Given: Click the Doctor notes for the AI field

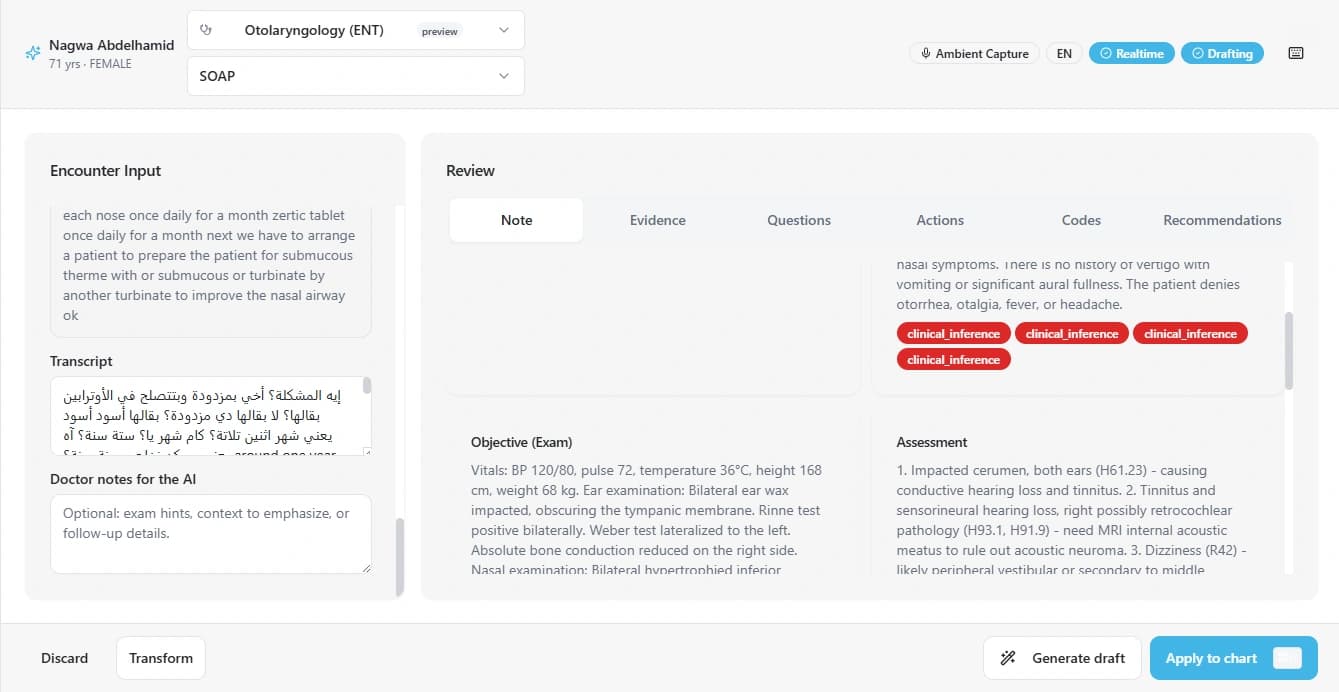Looking at the screenshot, I should tap(211, 534).
